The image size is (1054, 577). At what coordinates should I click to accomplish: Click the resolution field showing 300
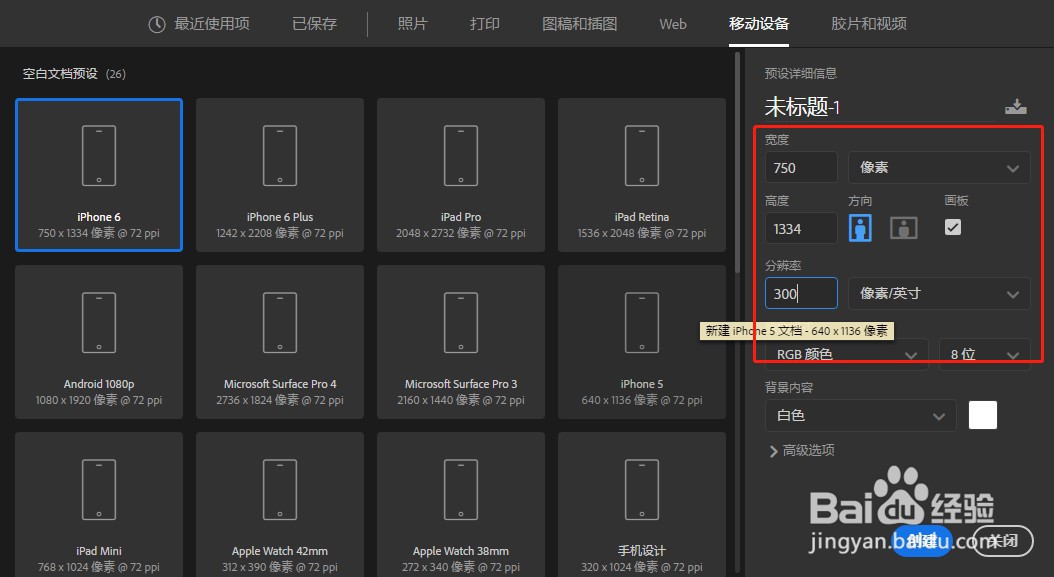[x=801, y=293]
